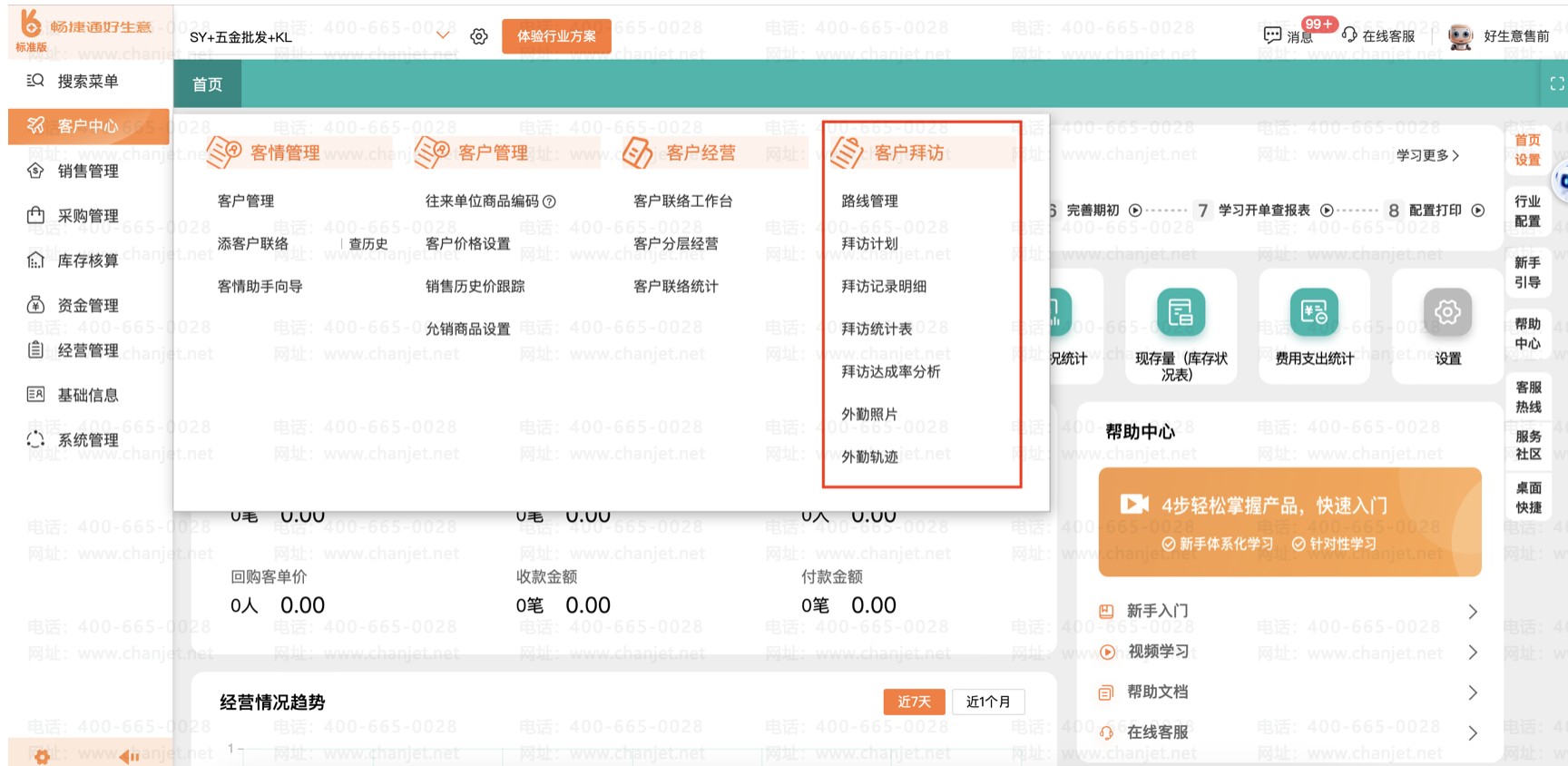1568x766 pixels.
Task: Click the 销售管理 sidebar icon
Action: tap(35, 171)
